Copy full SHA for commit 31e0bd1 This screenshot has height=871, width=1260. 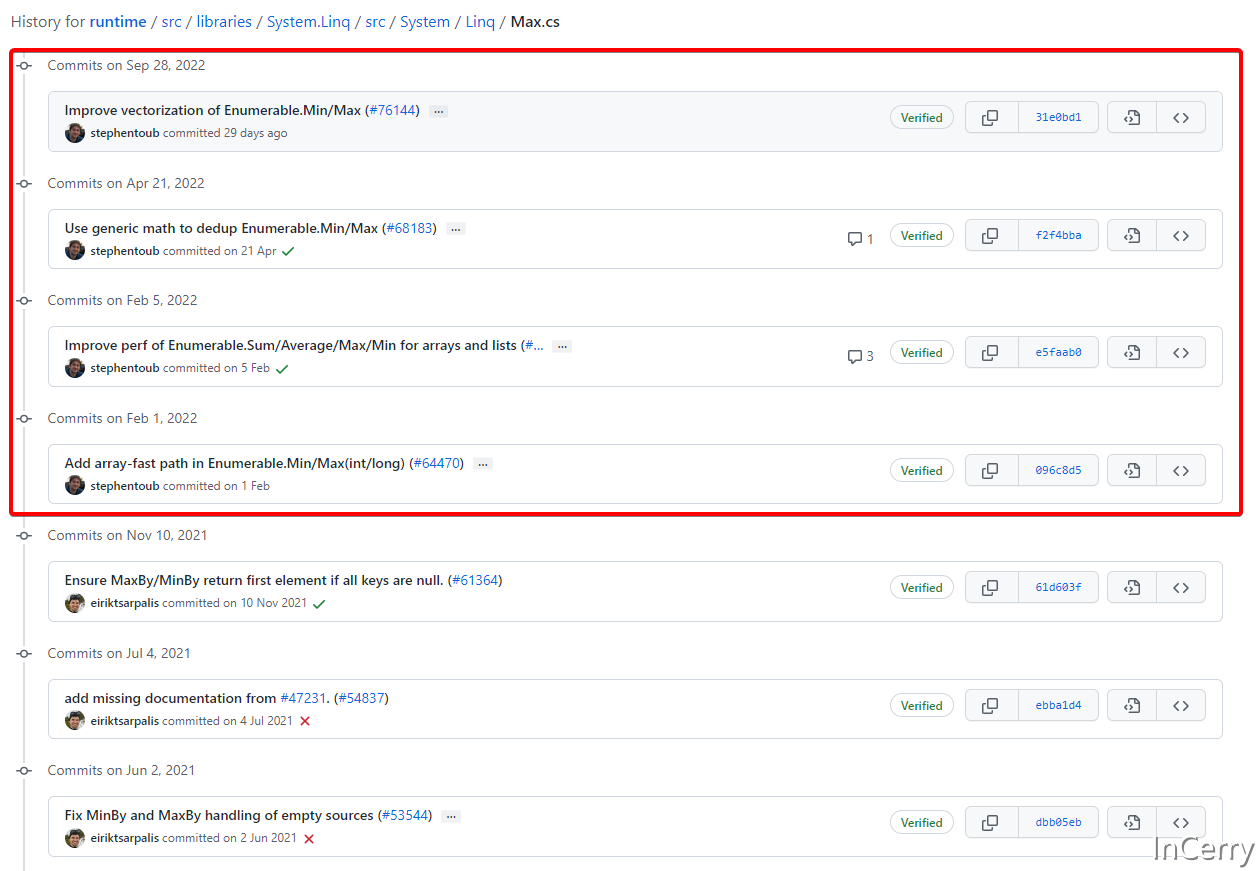(x=990, y=118)
